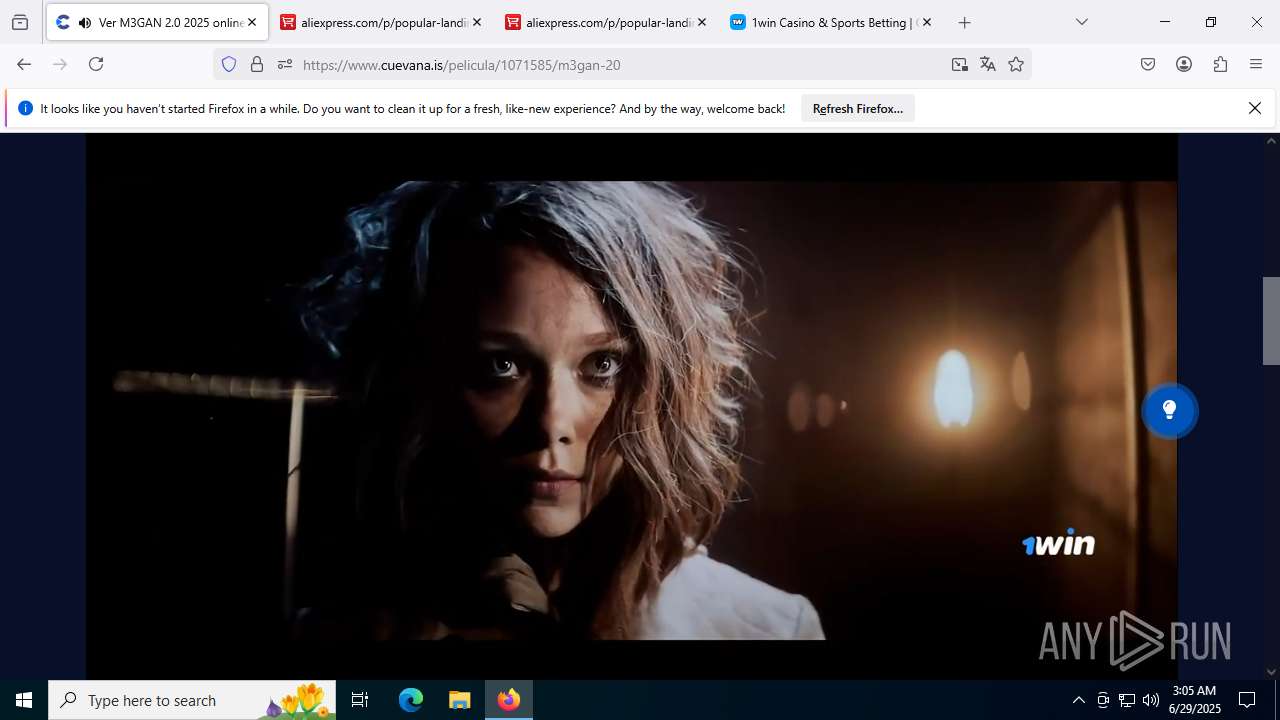This screenshot has width=1280, height=720.
Task: Launch Microsoft Edge from the taskbar
Action: pyautogui.click(x=411, y=700)
